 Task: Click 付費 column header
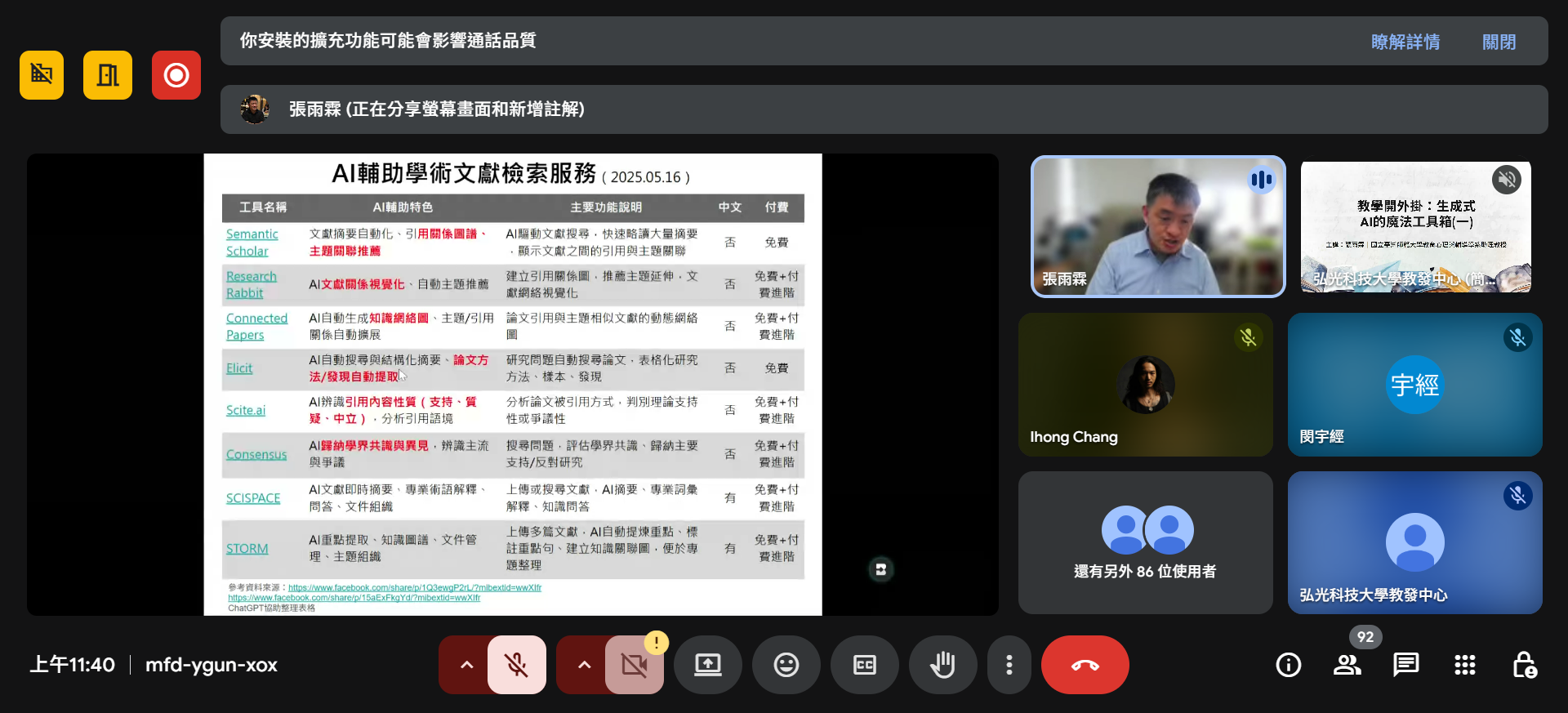point(777,207)
